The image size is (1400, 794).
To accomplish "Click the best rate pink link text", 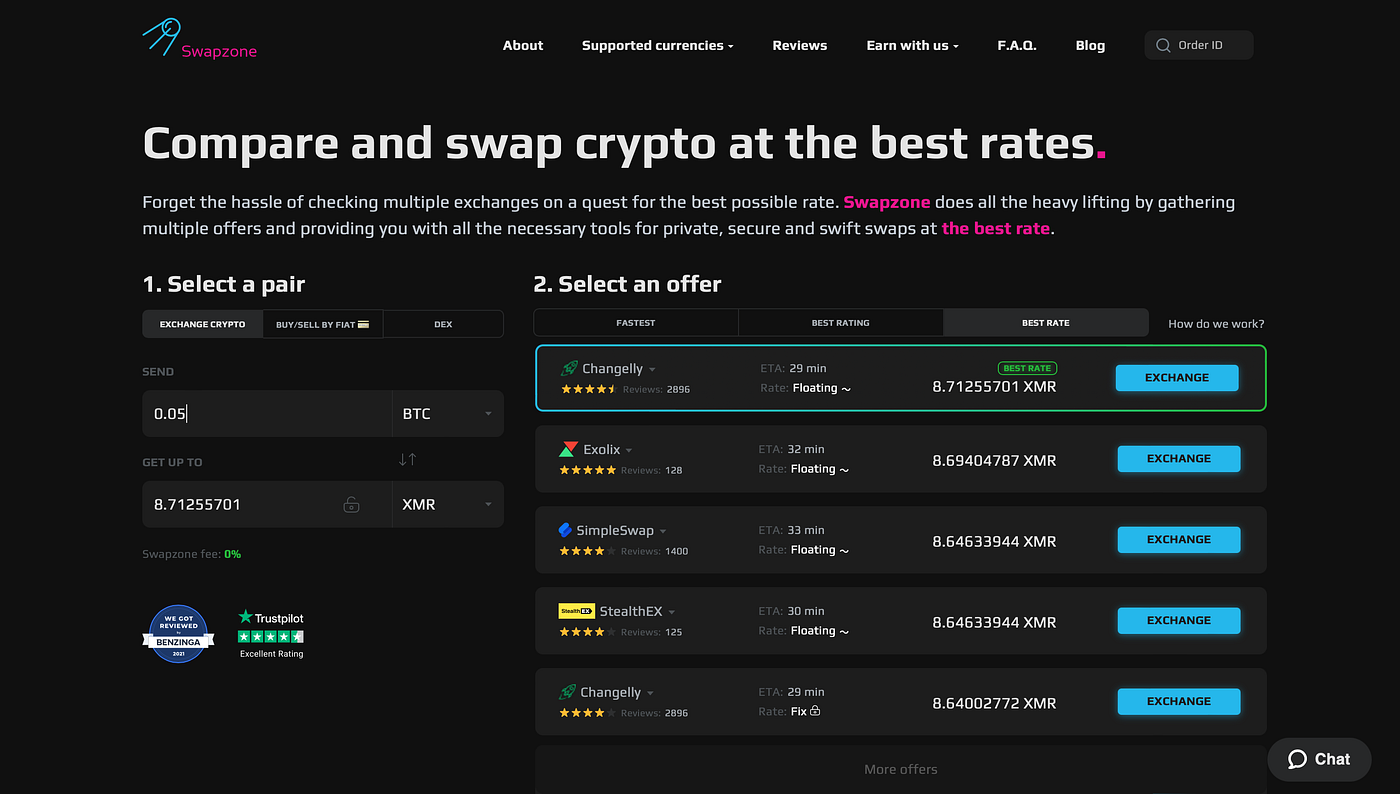I will coord(996,228).
